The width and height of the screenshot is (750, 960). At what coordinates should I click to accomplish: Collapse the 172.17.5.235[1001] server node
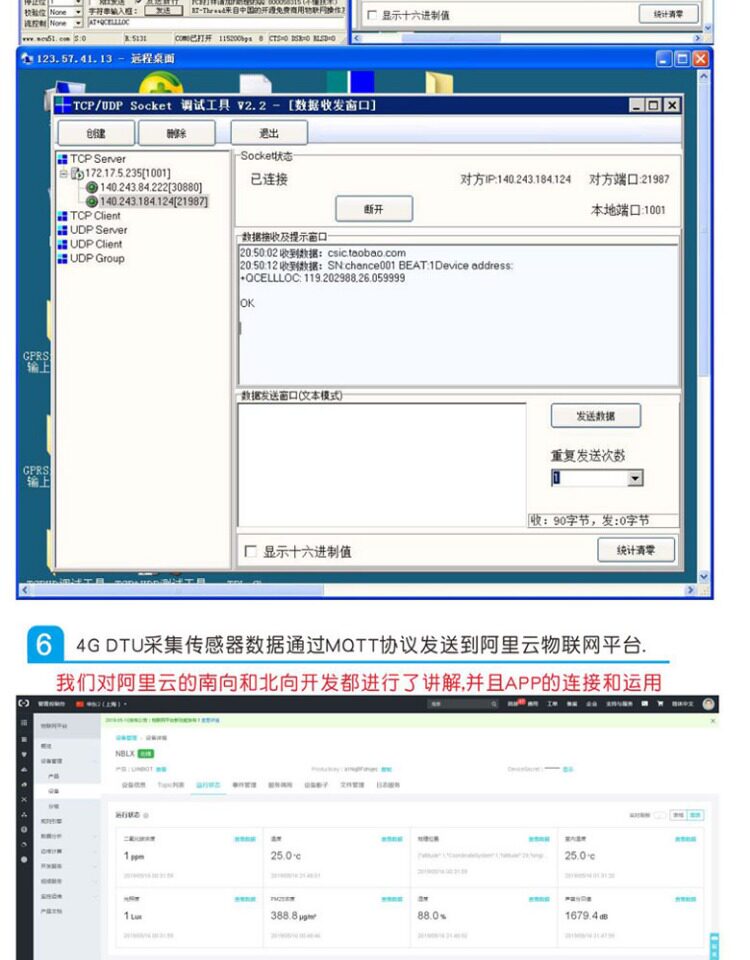click(x=63, y=174)
